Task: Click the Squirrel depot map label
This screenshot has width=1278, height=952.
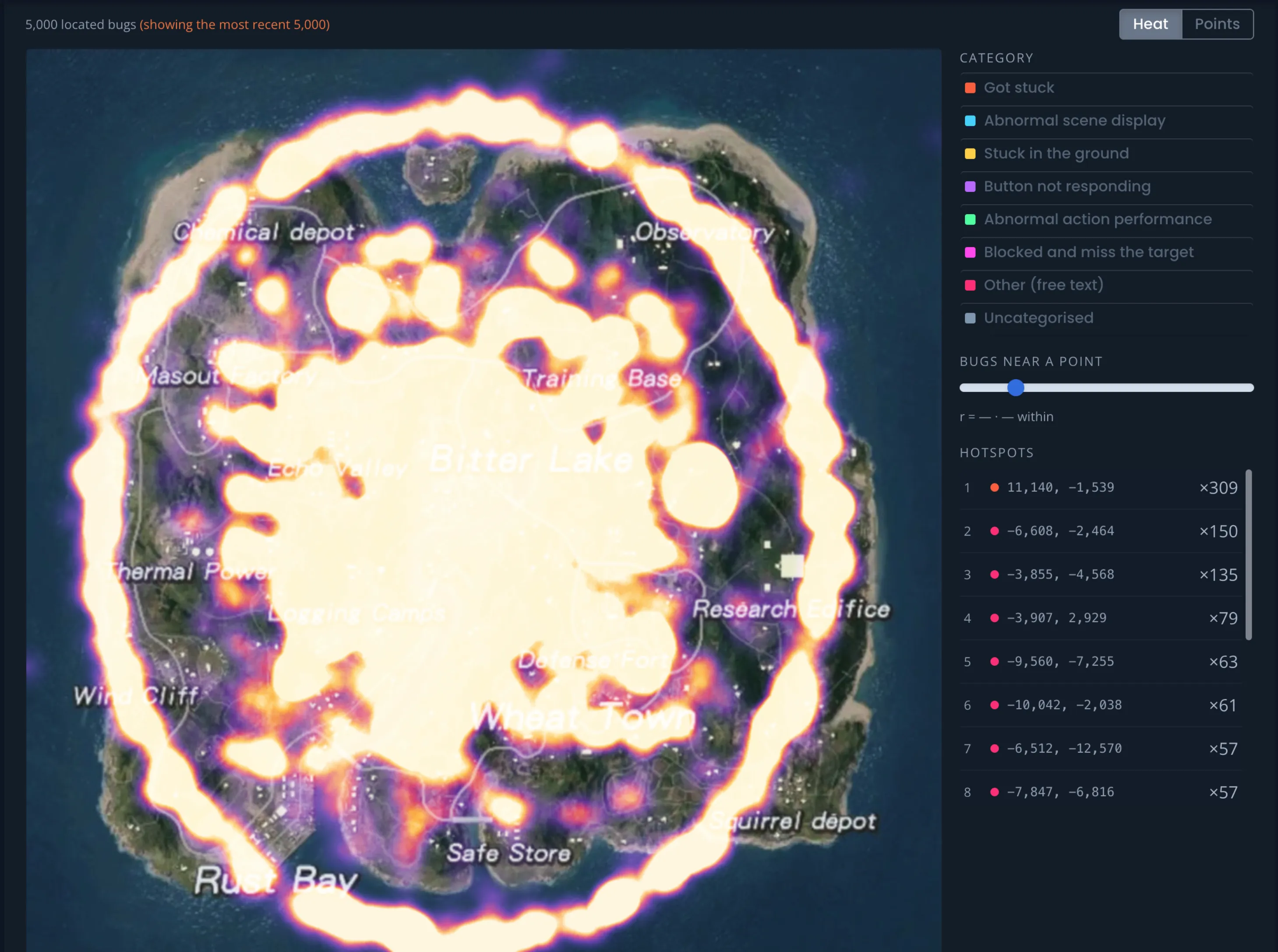Action: click(793, 821)
